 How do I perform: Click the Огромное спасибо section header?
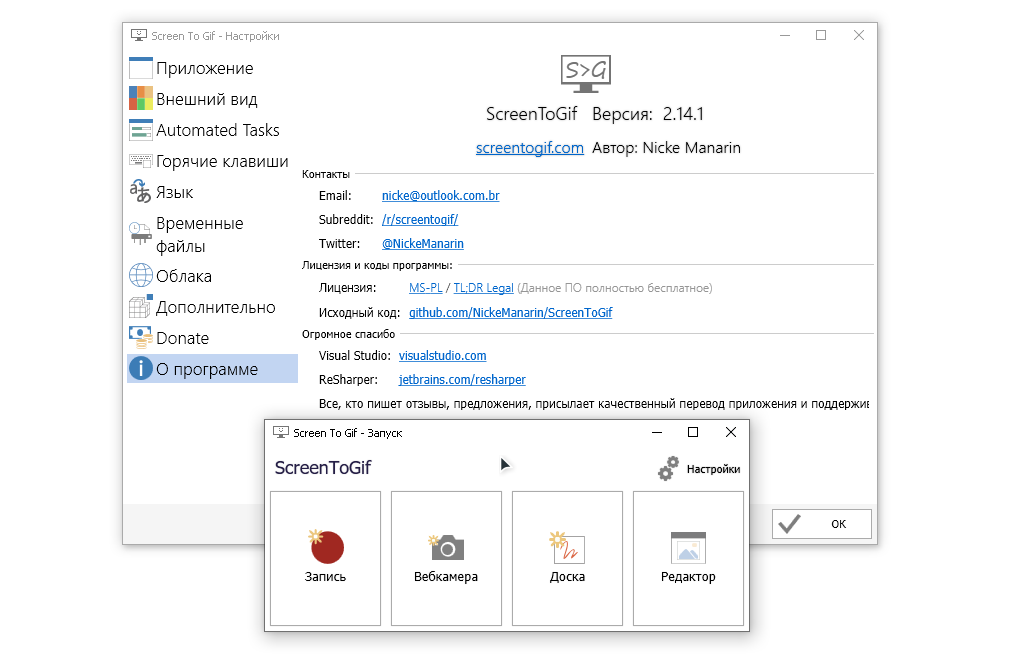click(x=348, y=334)
